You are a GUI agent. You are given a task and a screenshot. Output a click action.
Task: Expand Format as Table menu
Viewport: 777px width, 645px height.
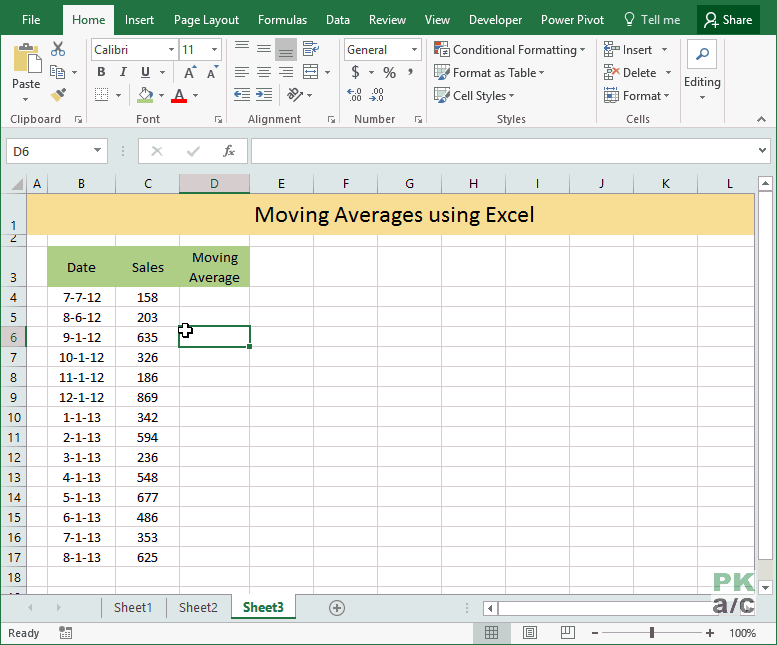click(489, 73)
